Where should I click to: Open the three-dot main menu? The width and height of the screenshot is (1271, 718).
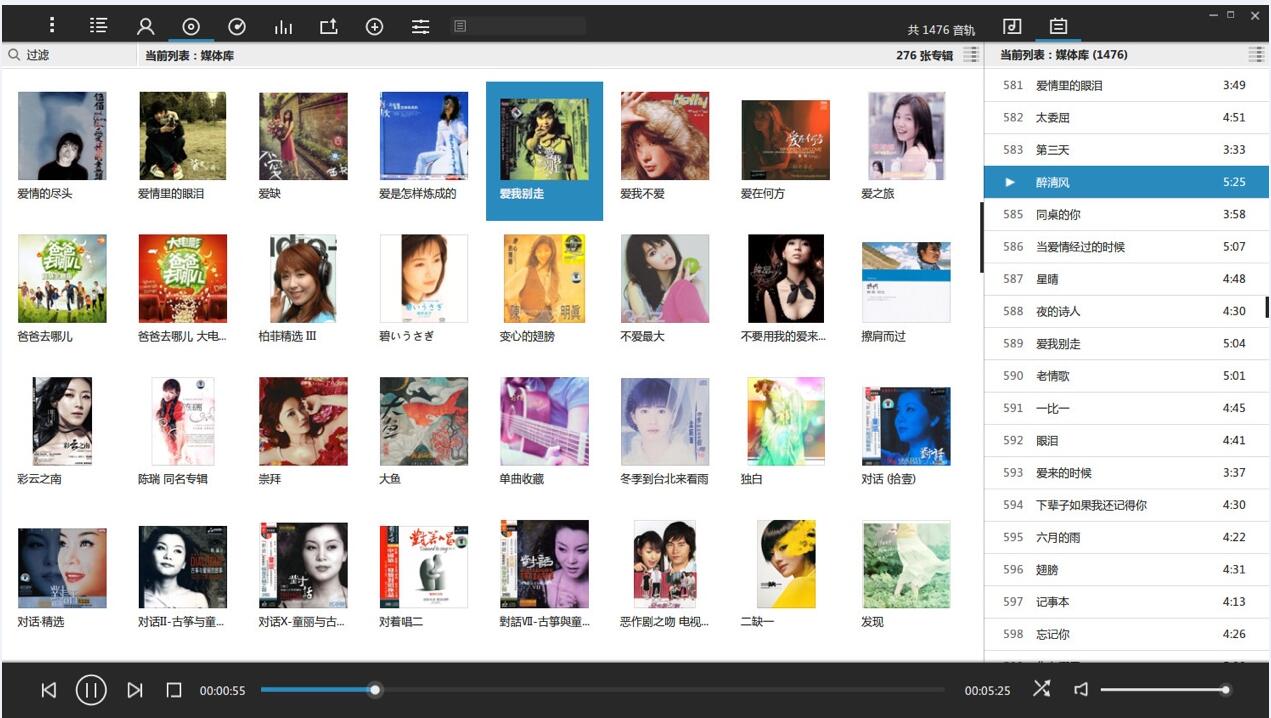point(53,26)
